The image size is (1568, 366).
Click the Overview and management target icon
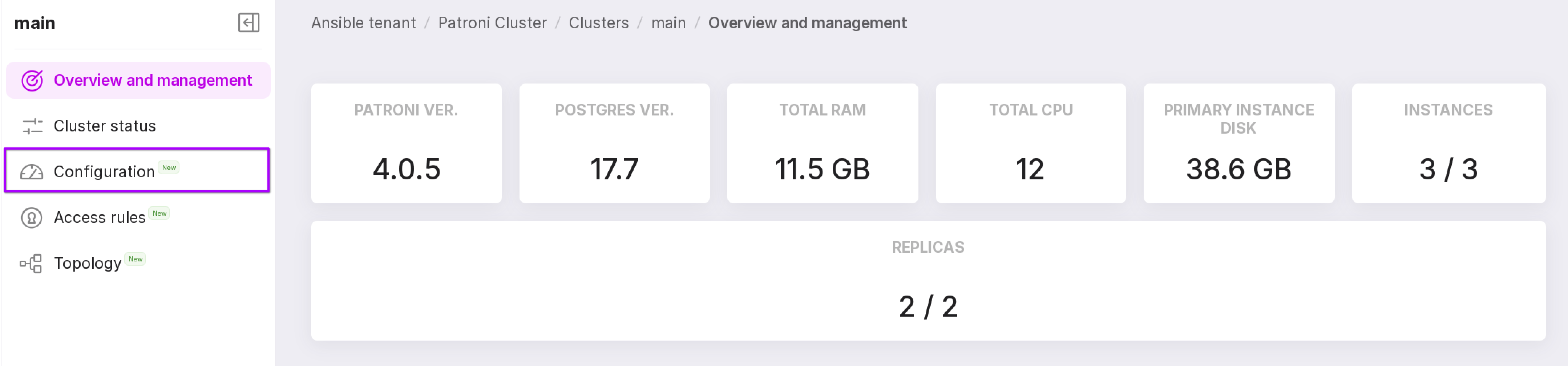coord(32,80)
